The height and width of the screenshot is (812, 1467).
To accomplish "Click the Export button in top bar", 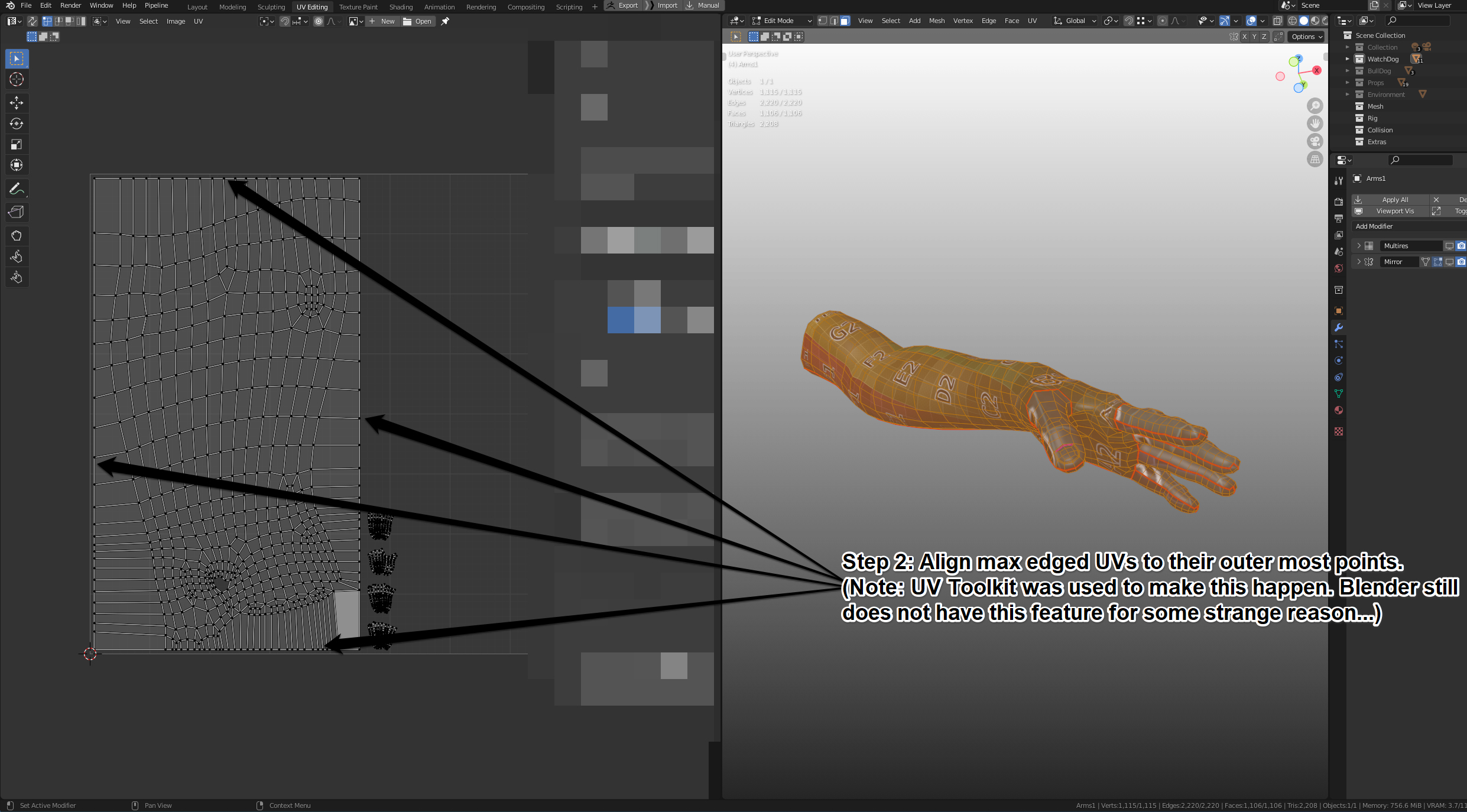I will [623, 5].
